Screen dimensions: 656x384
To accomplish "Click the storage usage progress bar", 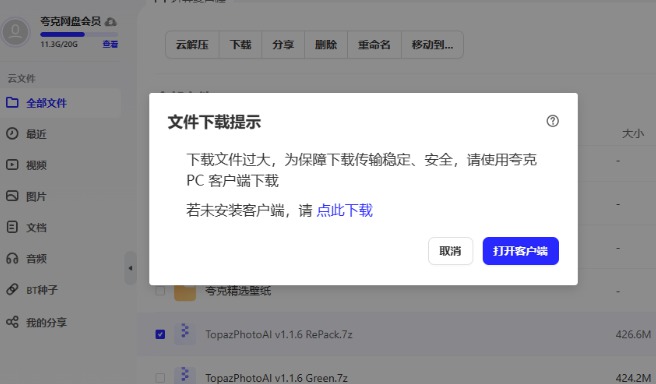I will (x=79, y=35).
